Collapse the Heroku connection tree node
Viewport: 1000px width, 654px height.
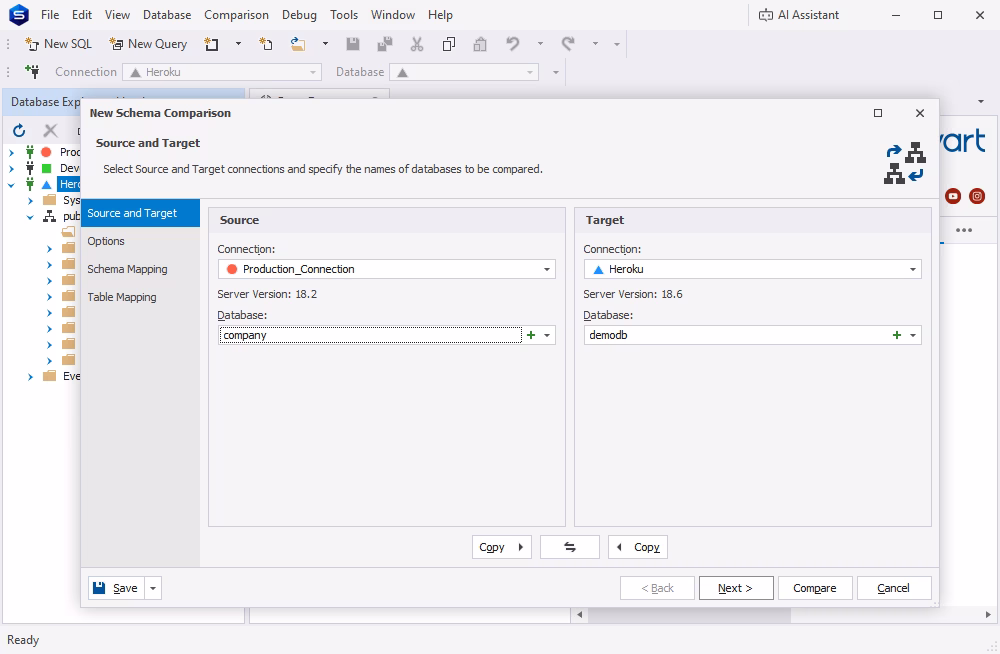[x=11, y=184]
